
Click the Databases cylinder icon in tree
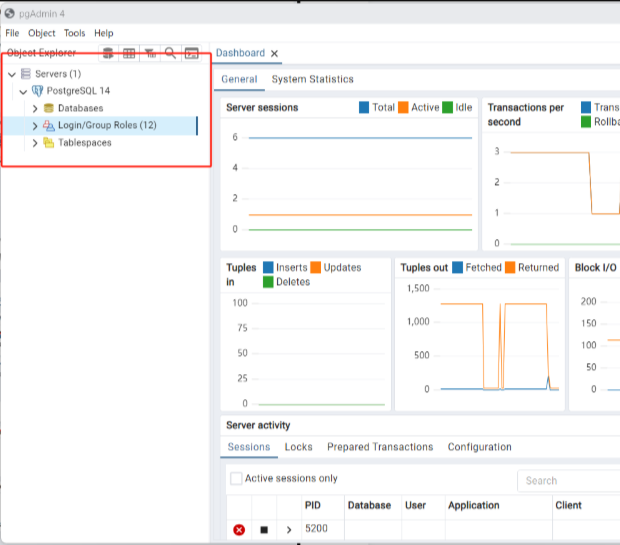point(49,108)
